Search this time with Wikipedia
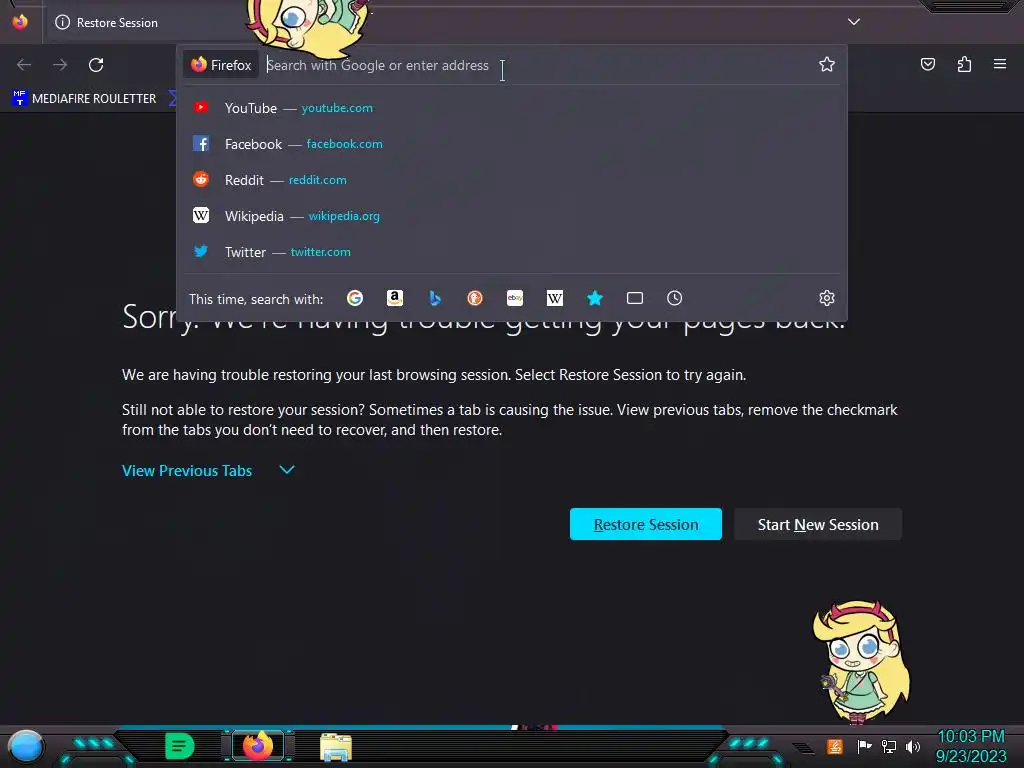1024x768 pixels. tap(554, 298)
